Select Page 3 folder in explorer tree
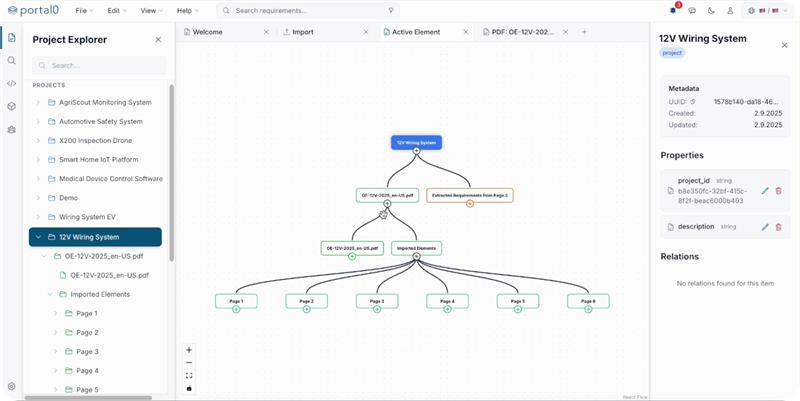Viewport: 800px width, 401px height. pyautogui.click(x=87, y=352)
